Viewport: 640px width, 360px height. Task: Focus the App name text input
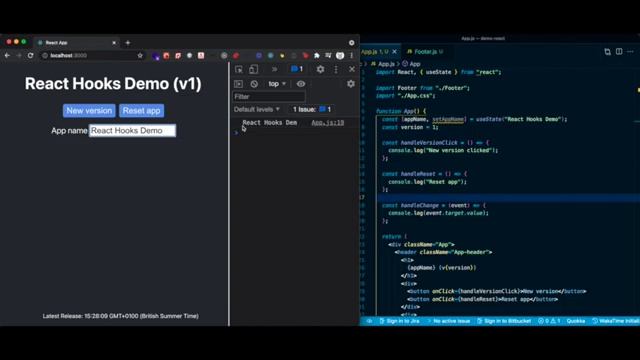click(133, 131)
